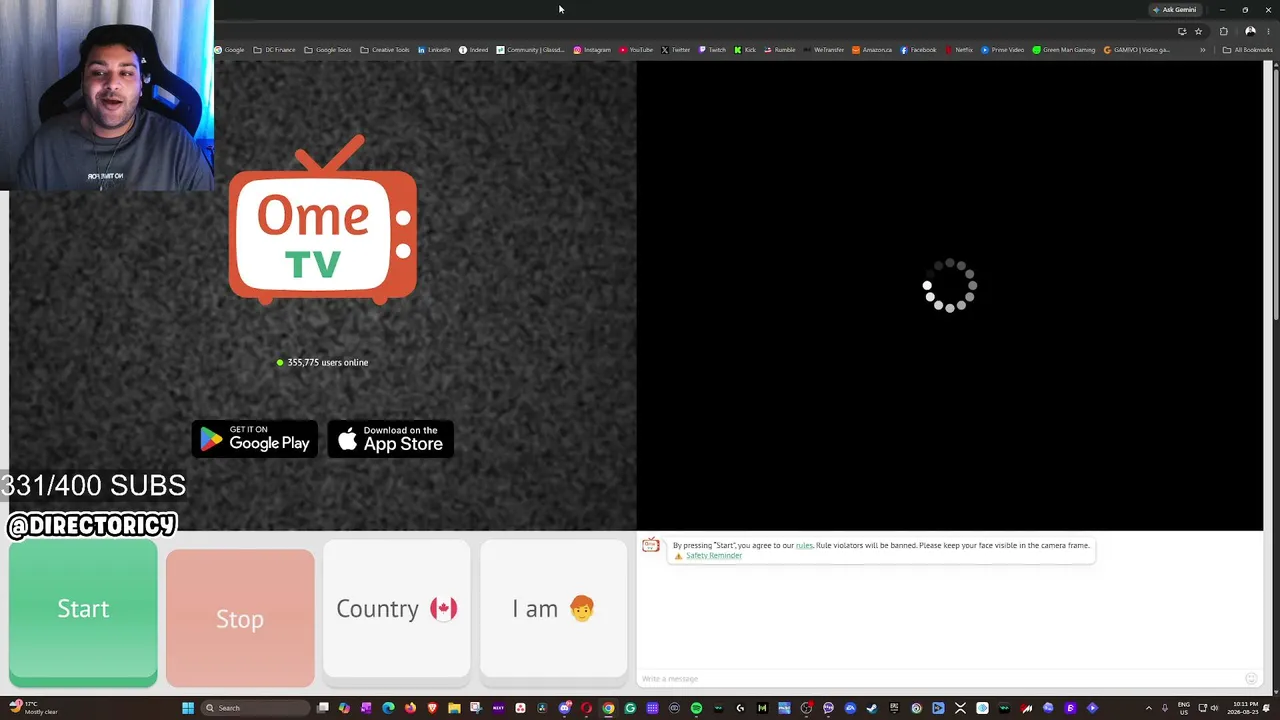
Task: Click the install app icon in address bar
Action: (1182, 31)
